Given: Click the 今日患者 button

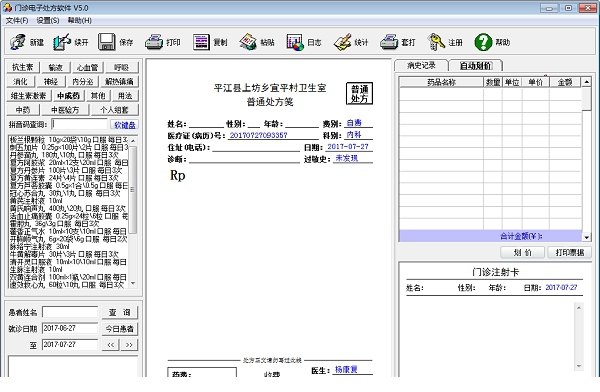Looking at the screenshot, I should 119,329.
